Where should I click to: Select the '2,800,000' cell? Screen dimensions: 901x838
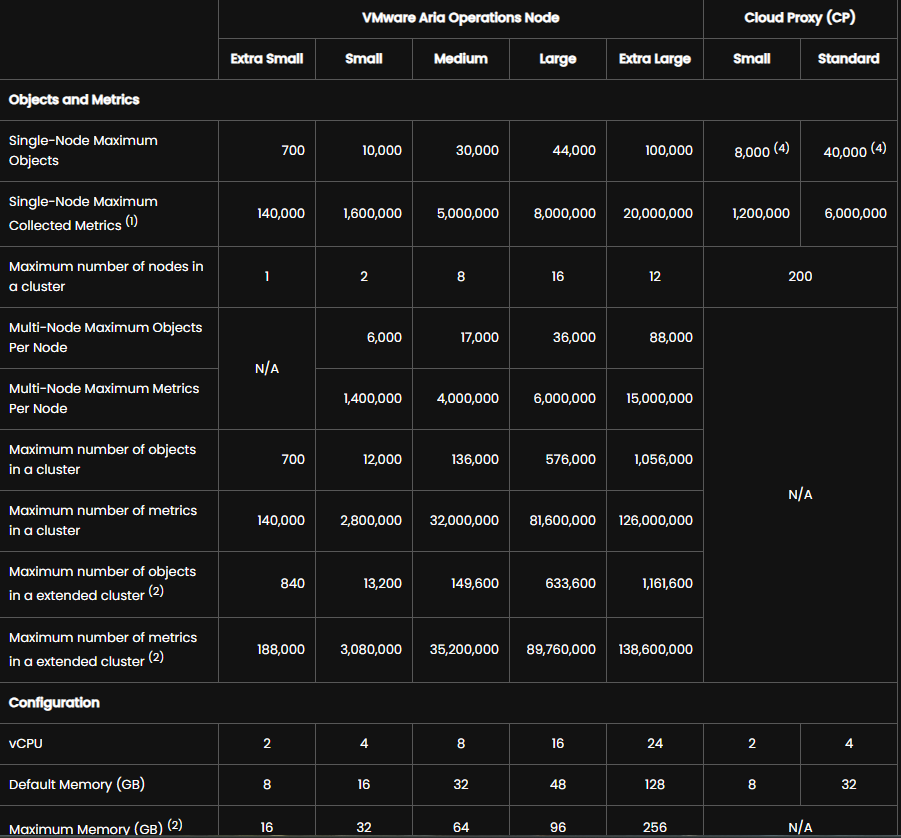click(371, 520)
